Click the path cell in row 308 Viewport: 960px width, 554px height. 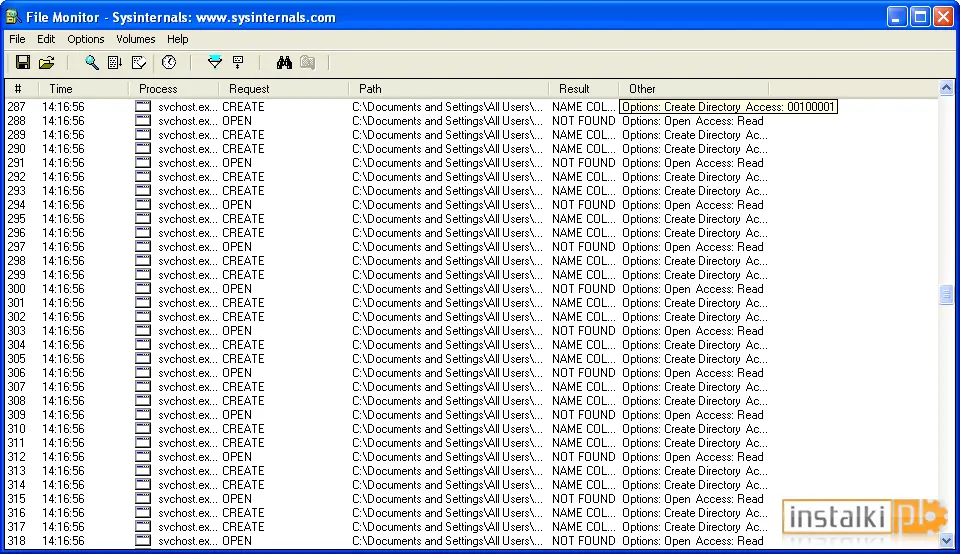[x=448, y=401]
